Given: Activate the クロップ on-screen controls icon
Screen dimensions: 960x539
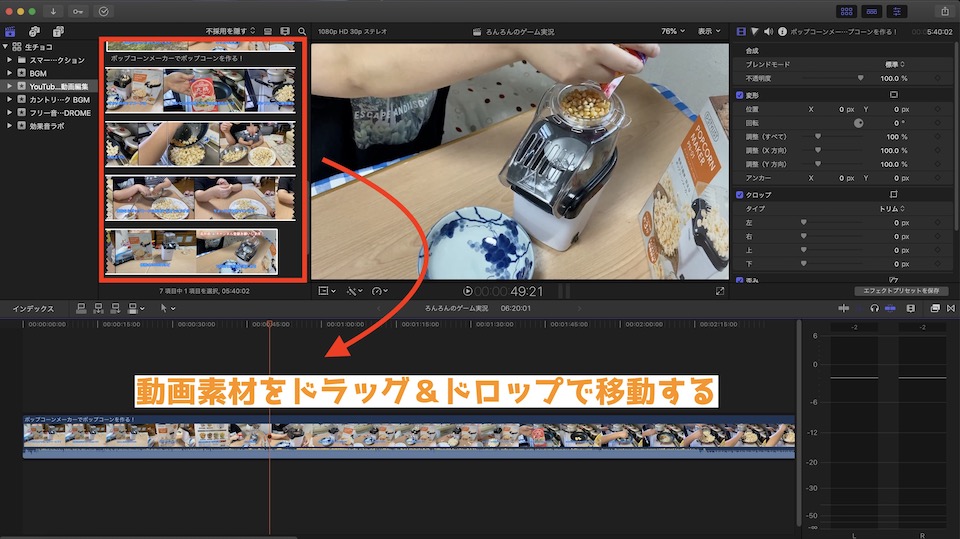Looking at the screenshot, I should (893, 195).
